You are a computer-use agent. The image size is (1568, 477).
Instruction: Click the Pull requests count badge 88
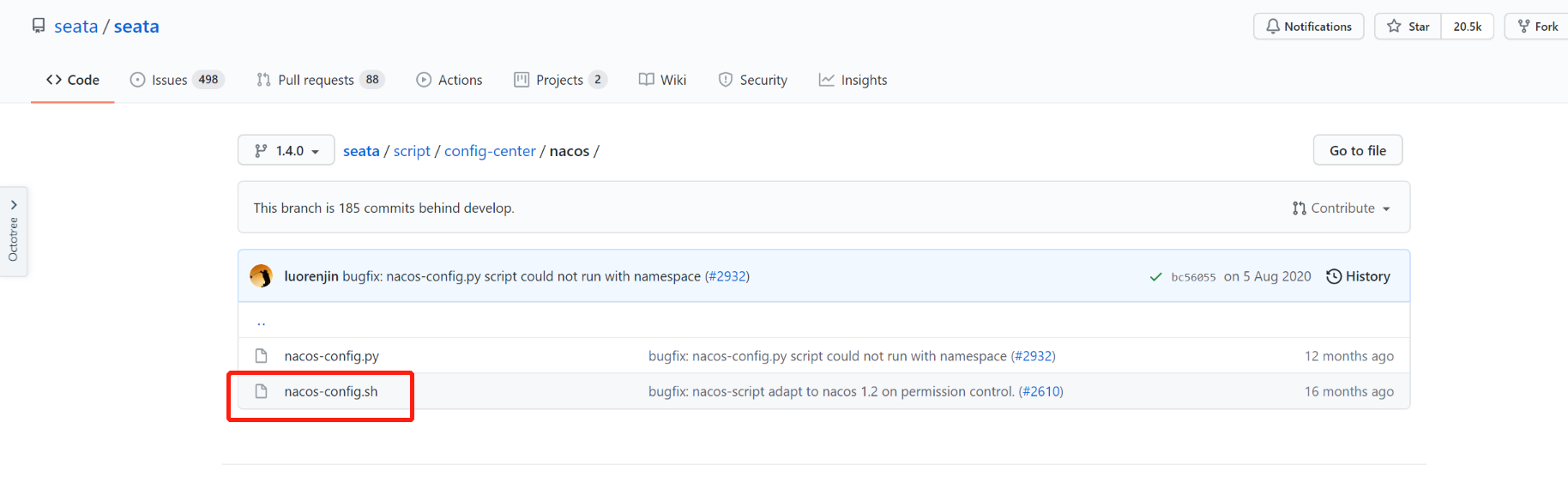372,80
